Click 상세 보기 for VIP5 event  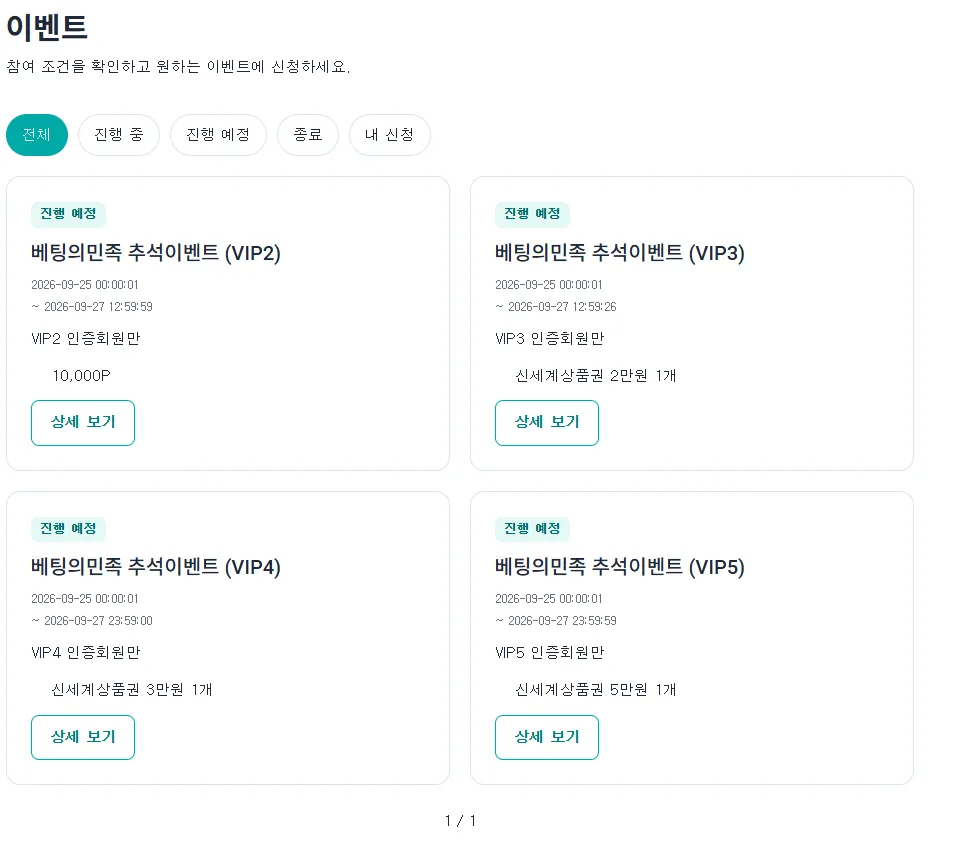[547, 737]
